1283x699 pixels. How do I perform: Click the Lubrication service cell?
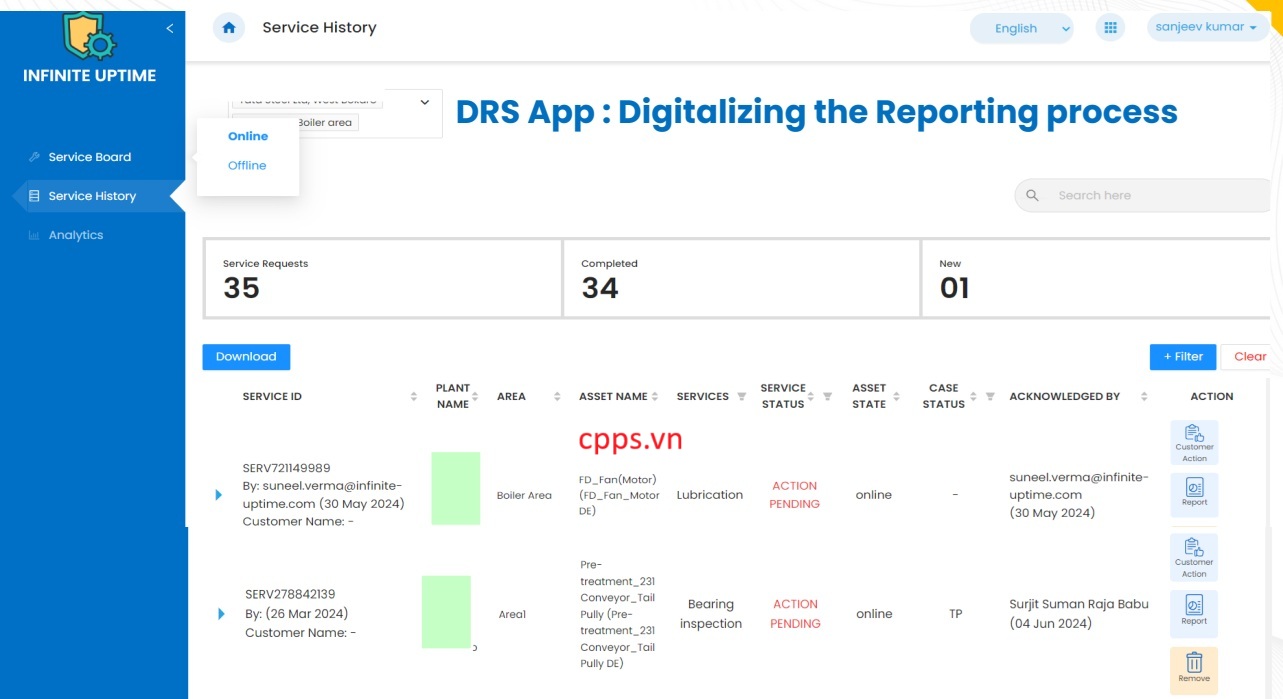(710, 495)
